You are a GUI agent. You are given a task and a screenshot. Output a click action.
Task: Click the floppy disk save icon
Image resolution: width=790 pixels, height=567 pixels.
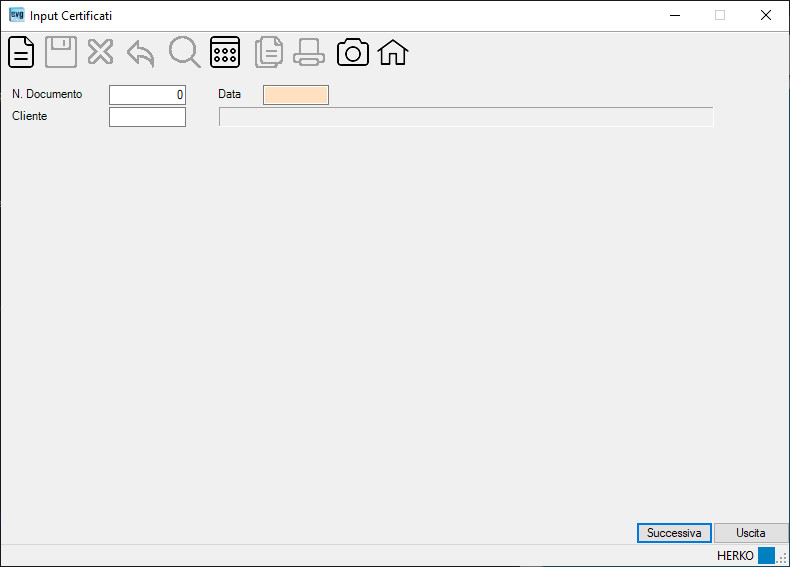61,52
